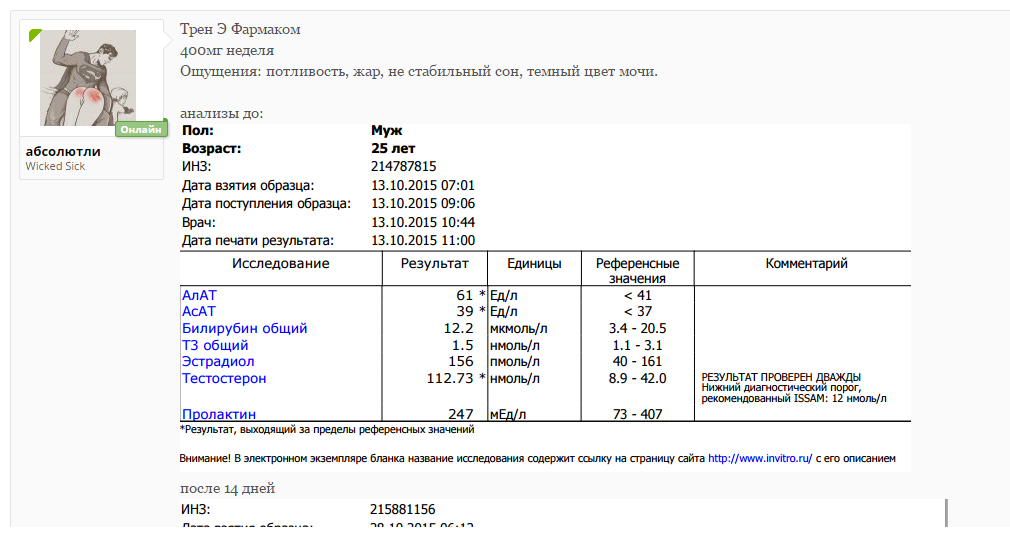Click the Исследование column header
The width and height of the screenshot is (1010, 555).
(x=280, y=264)
